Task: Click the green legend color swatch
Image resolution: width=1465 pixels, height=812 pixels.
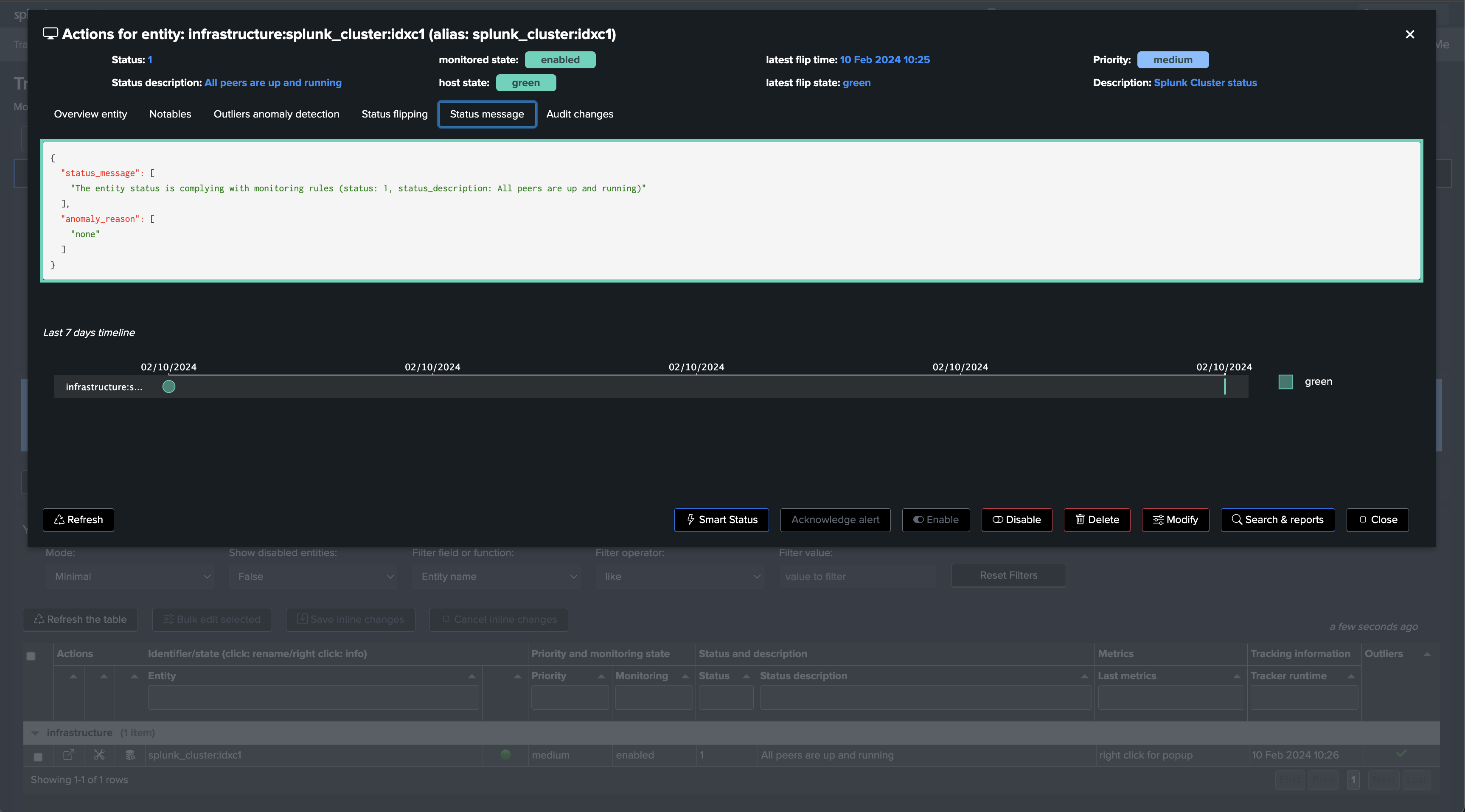Action: coord(1285,381)
